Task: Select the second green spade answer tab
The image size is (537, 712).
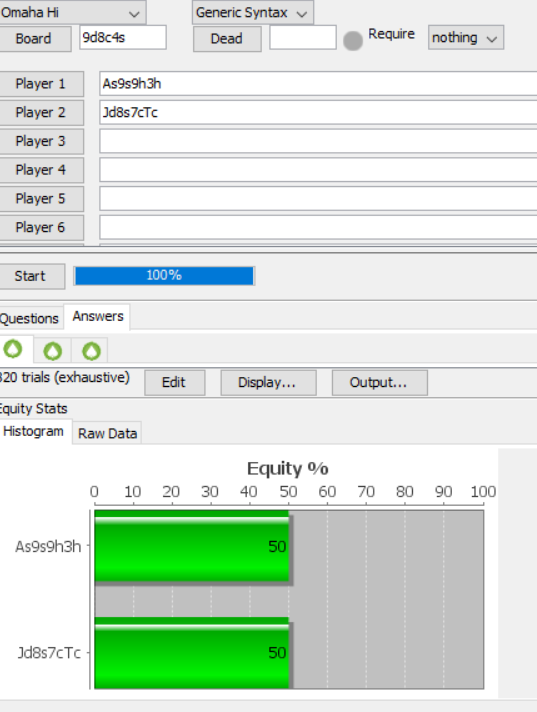Action: click(52, 351)
